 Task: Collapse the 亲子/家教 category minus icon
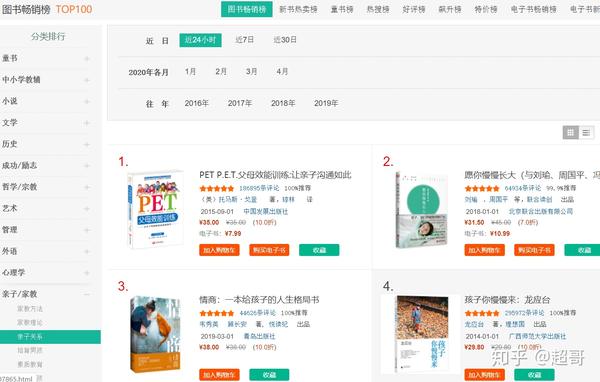[87, 294]
